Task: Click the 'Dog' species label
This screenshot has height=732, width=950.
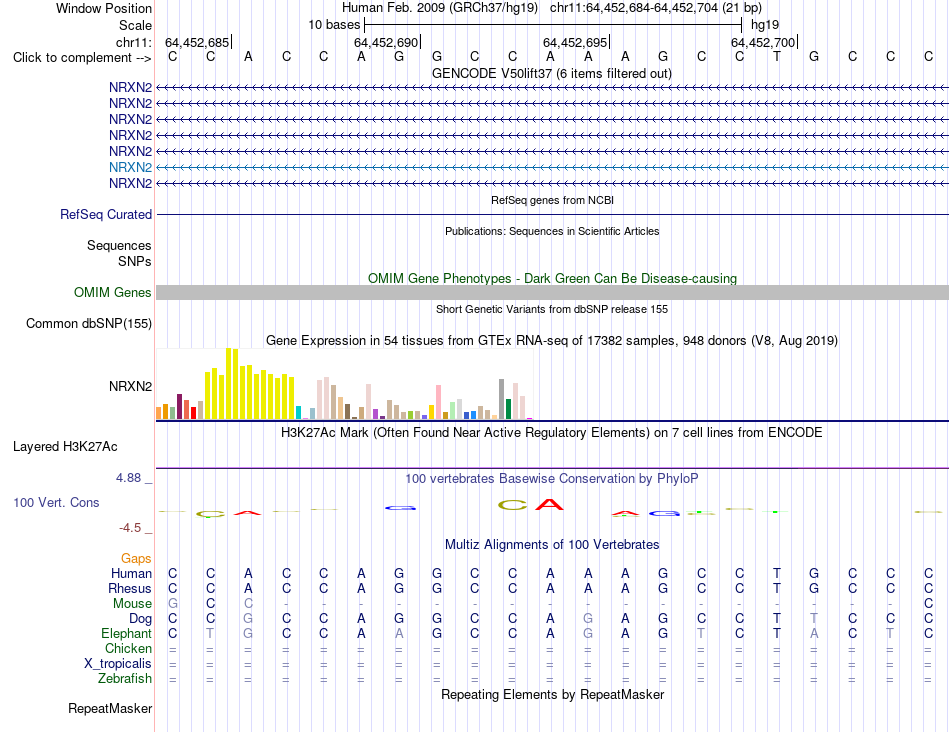Action: 140,619
